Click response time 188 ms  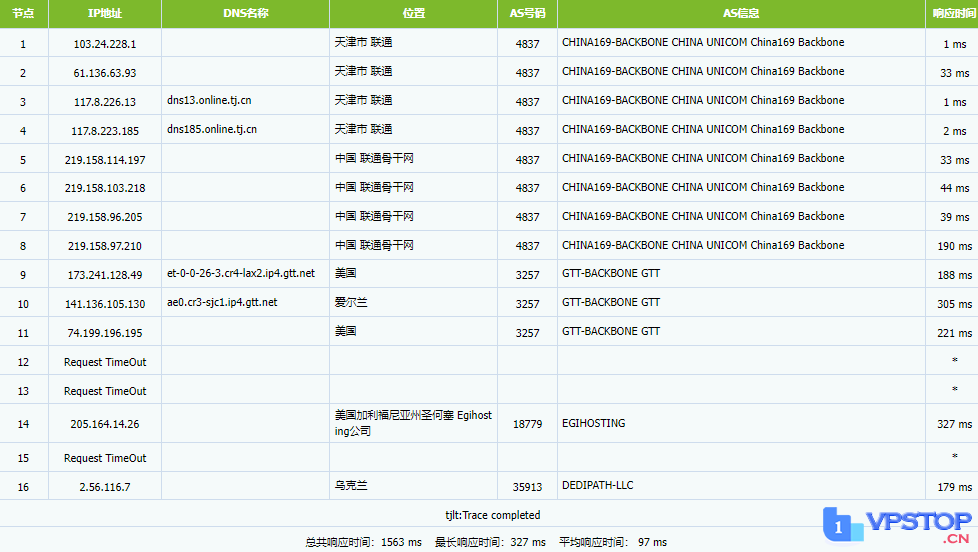[x=954, y=275]
